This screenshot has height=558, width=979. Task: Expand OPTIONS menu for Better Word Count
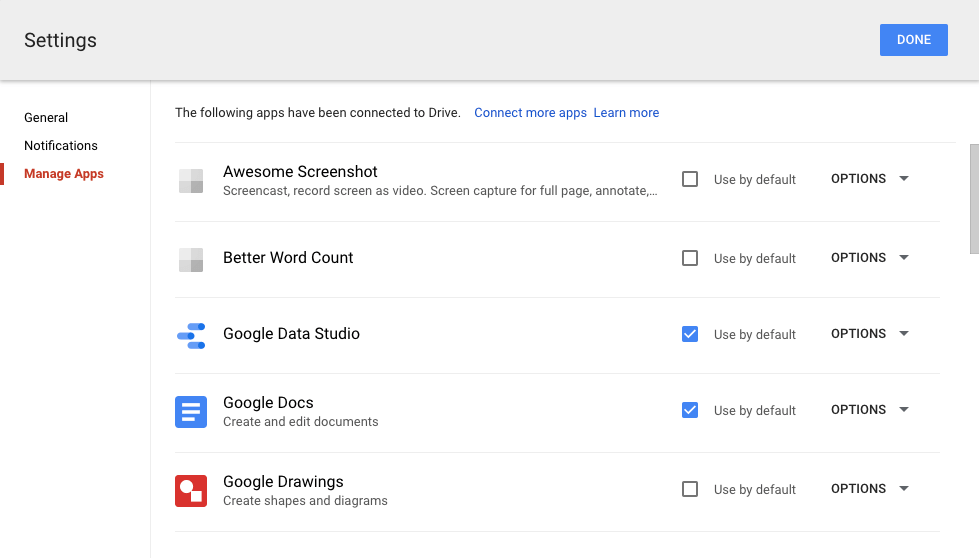pos(870,258)
